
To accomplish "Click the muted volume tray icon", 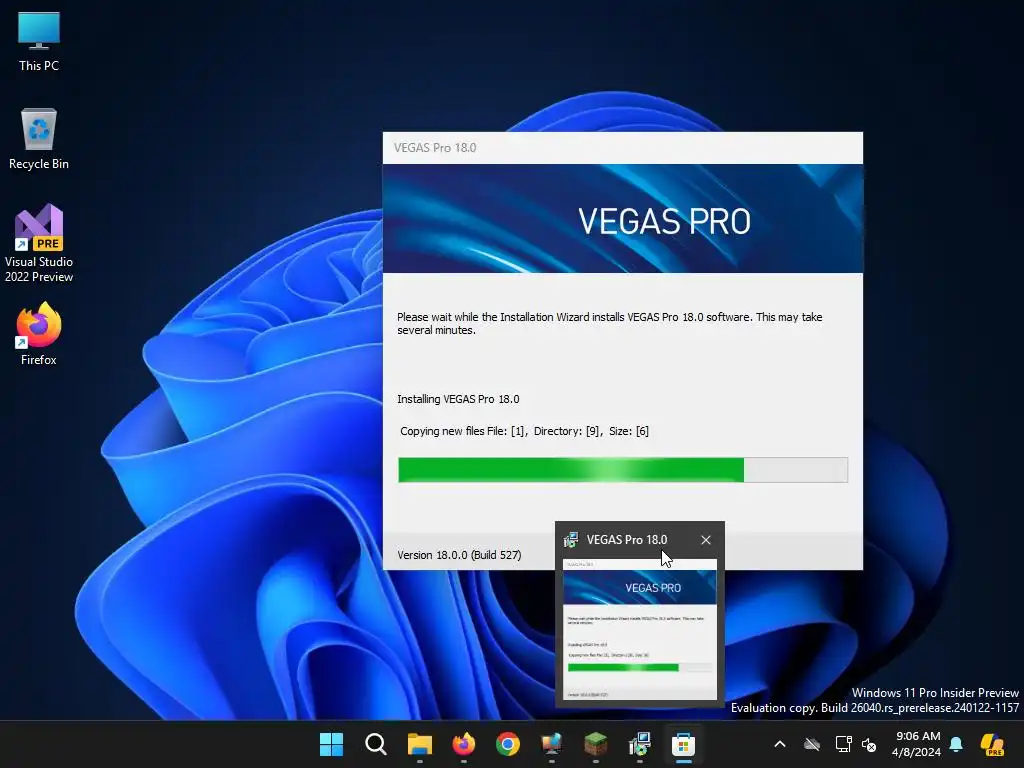I will click(x=869, y=744).
